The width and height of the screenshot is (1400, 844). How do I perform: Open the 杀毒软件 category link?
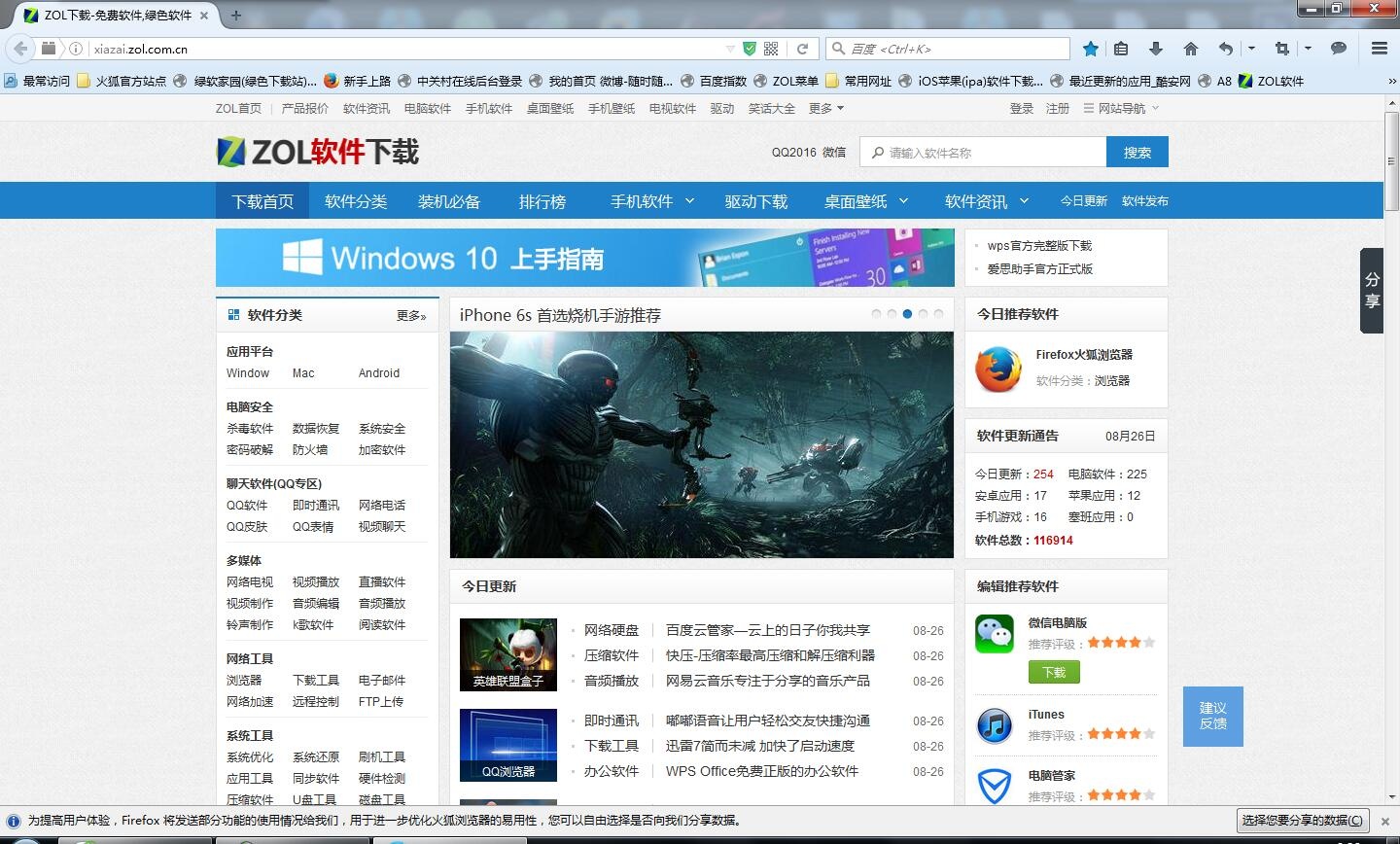[250, 428]
